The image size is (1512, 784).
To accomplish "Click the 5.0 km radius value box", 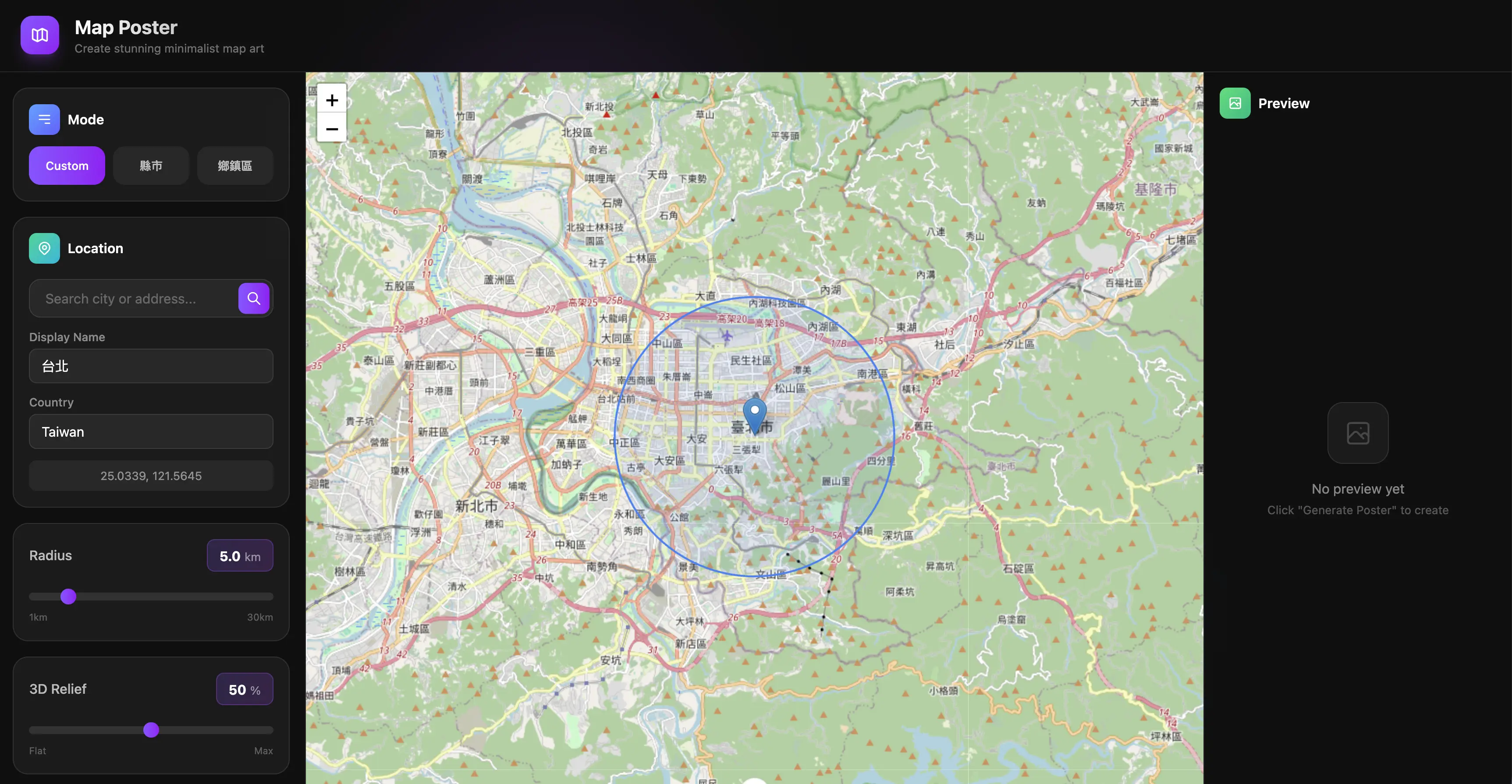I will pos(239,556).
